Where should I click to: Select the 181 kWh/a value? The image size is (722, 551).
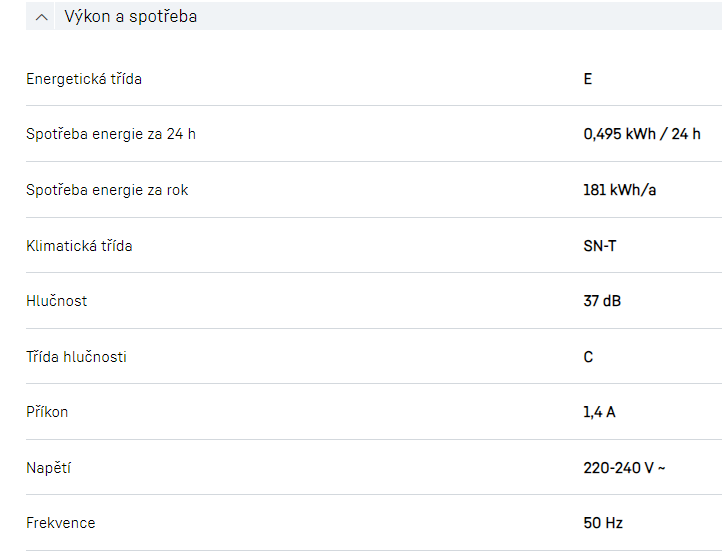point(620,190)
